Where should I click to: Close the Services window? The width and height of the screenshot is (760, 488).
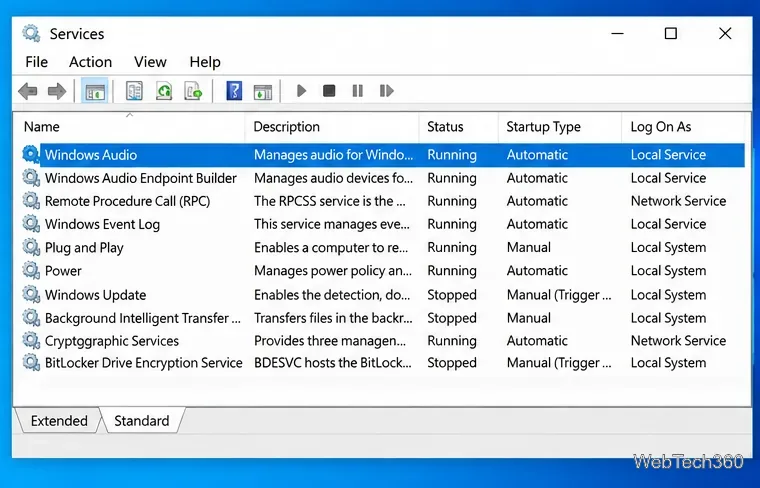click(725, 33)
